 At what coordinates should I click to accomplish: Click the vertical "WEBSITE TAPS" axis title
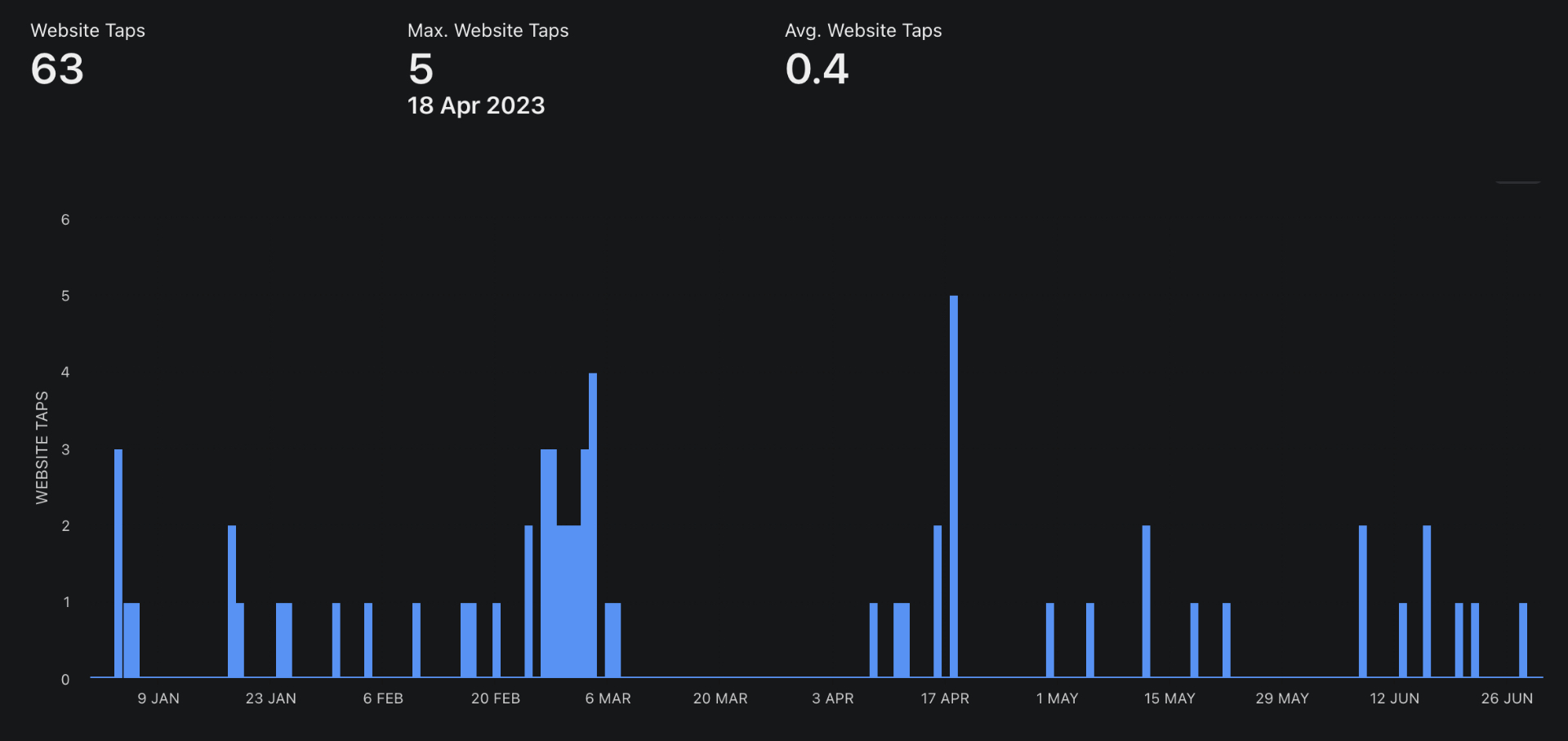(x=42, y=448)
